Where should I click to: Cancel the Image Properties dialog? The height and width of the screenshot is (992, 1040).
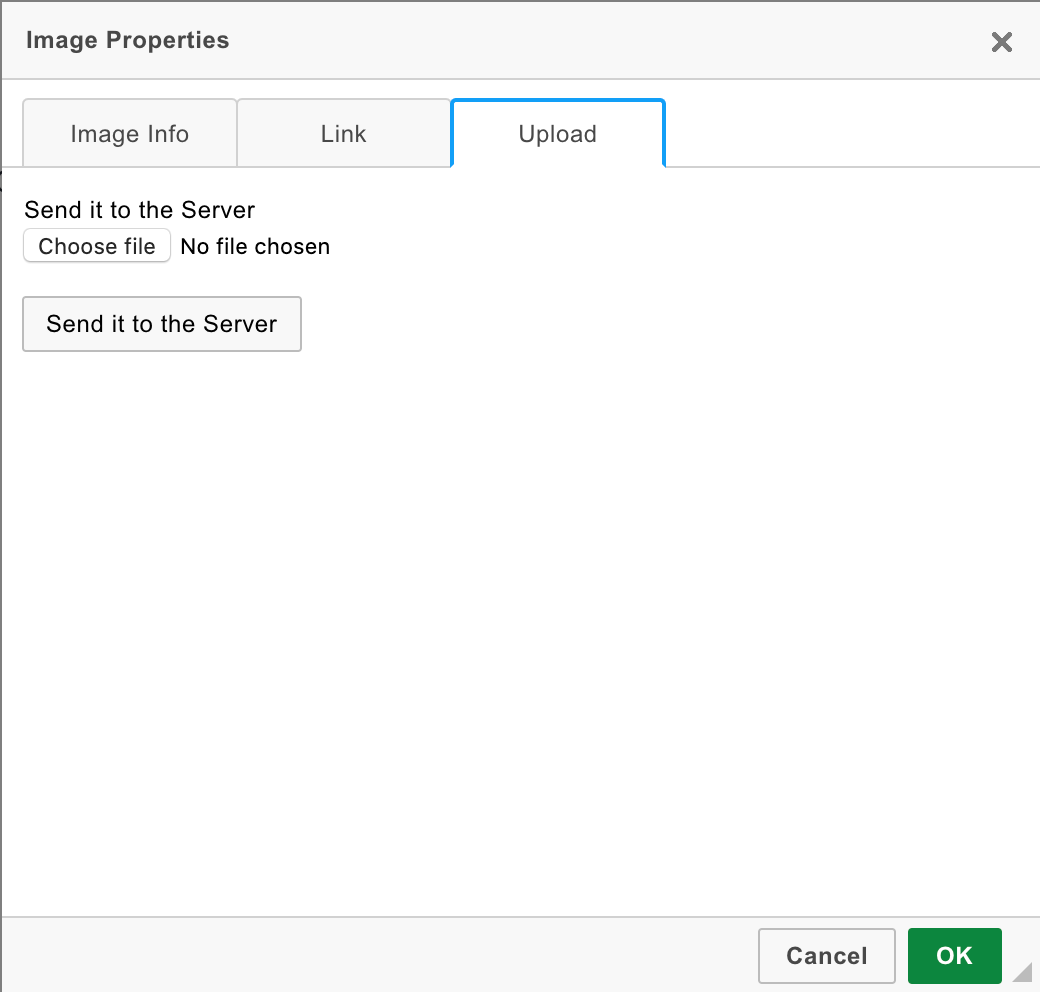[x=826, y=956]
